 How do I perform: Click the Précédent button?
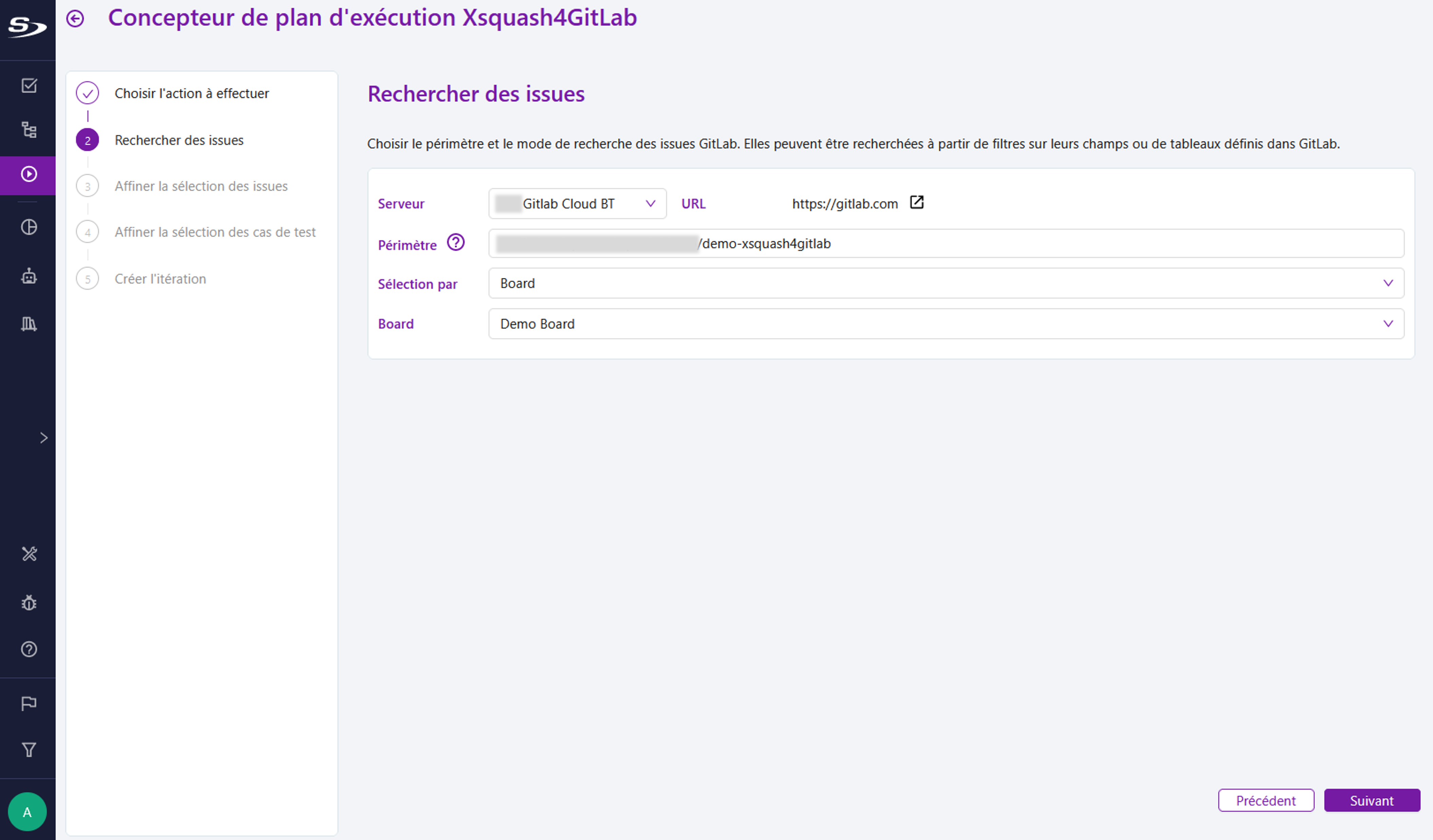1266,800
